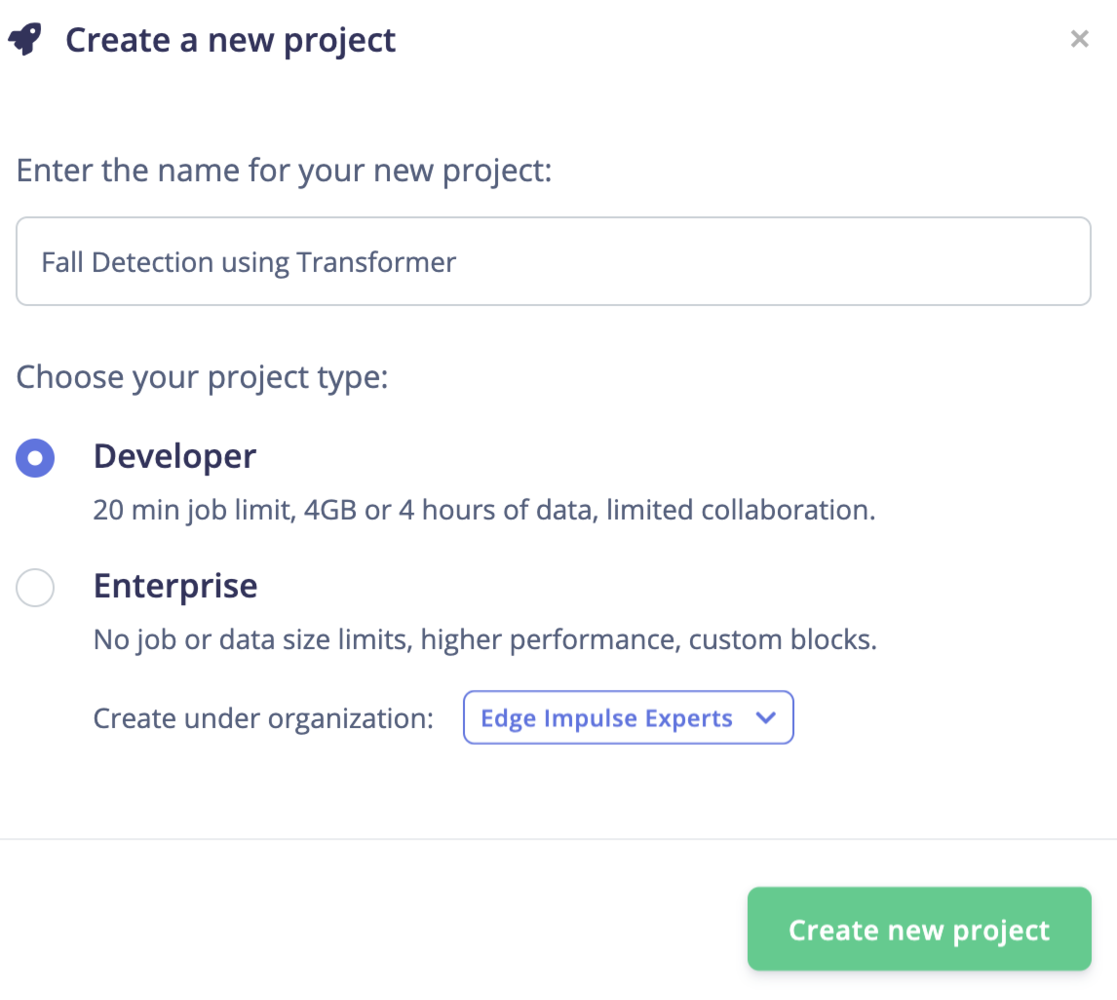Click the empty area right of the name text
This screenshot has width=1117, height=1000.
(770, 262)
